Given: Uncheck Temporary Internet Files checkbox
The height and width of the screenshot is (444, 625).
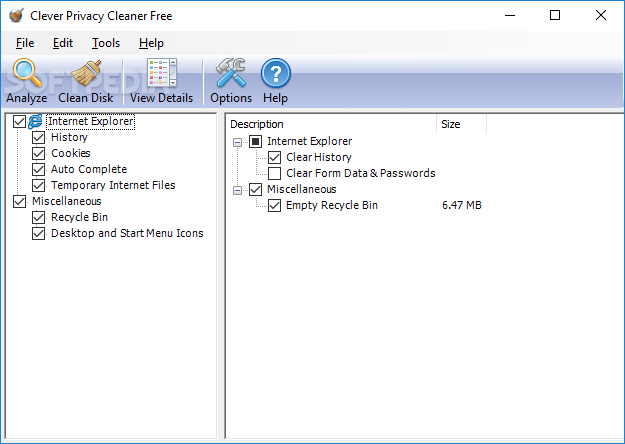Looking at the screenshot, I should click(38, 185).
